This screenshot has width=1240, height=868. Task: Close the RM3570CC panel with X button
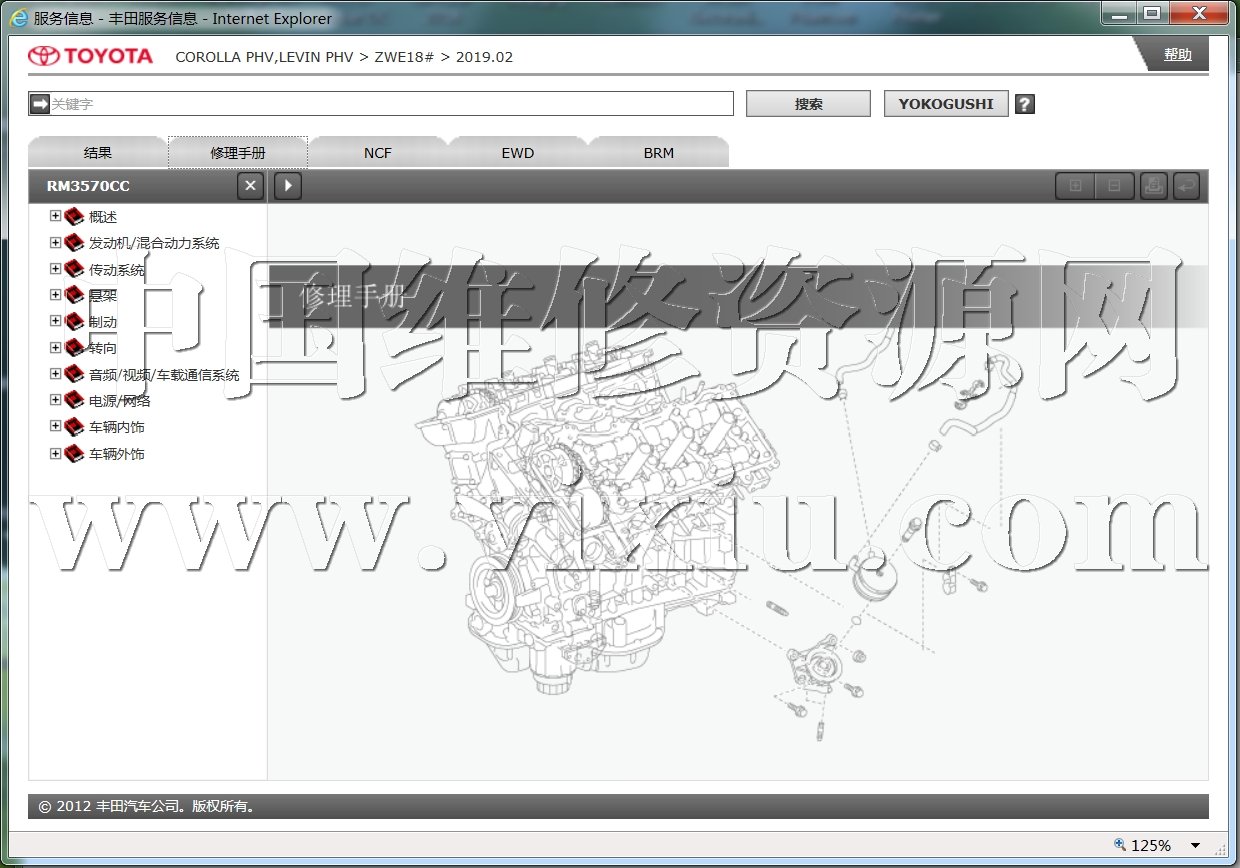(x=251, y=186)
